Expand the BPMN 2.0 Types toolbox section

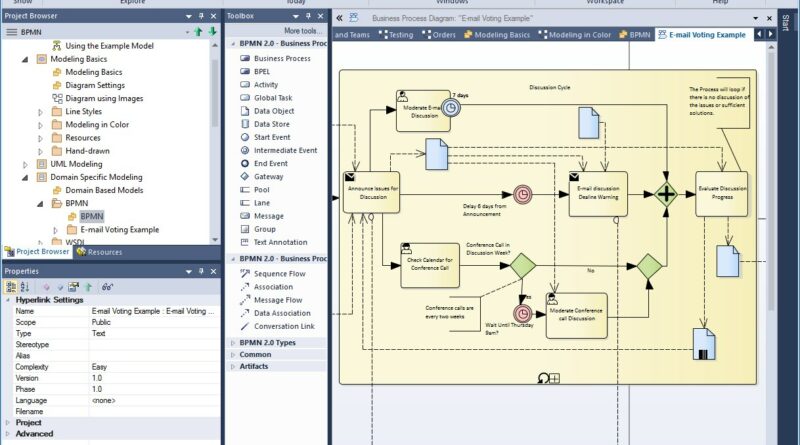click(x=233, y=343)
